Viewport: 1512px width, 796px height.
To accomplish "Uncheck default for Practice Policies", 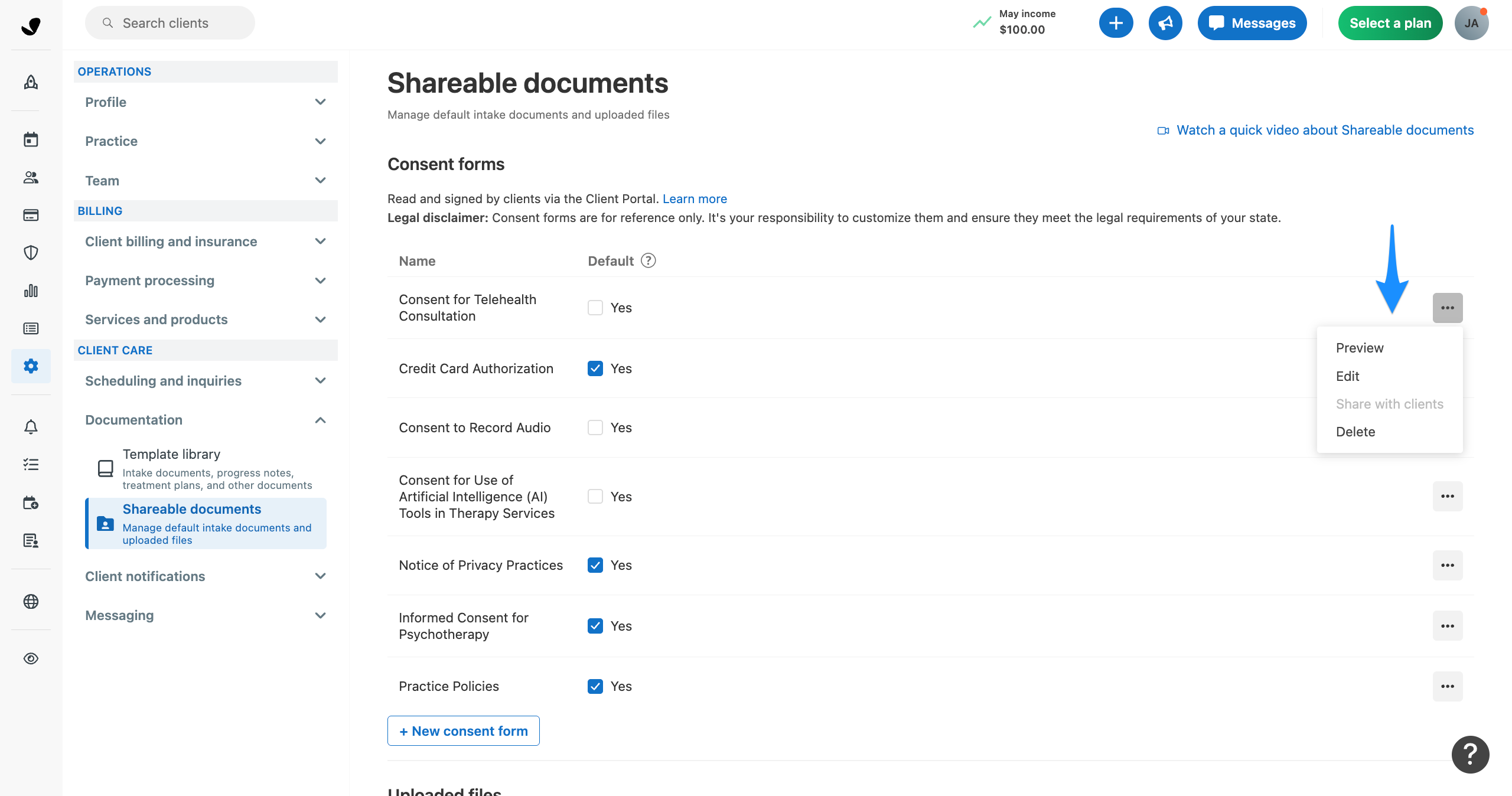I will tap(595, 686).
